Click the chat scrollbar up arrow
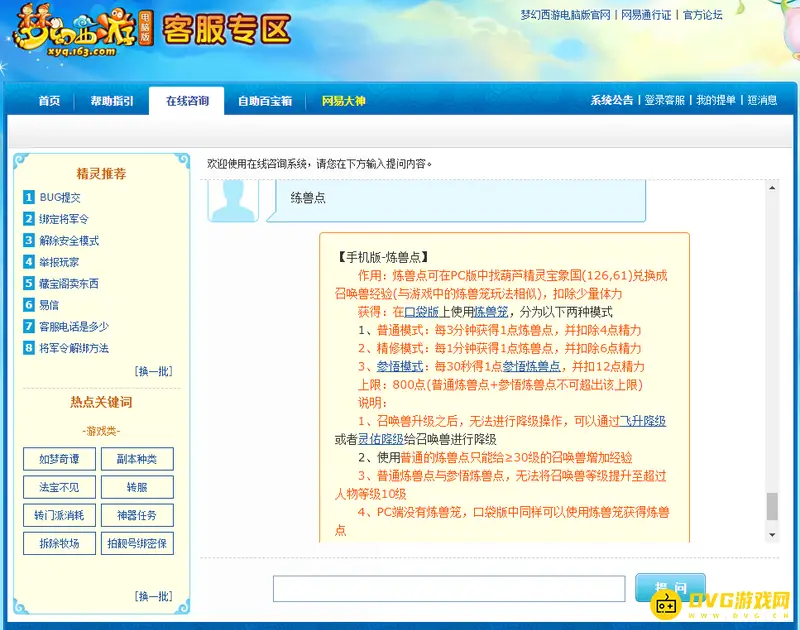The height and width of the screenshot is (630, 800). point(772,188)
